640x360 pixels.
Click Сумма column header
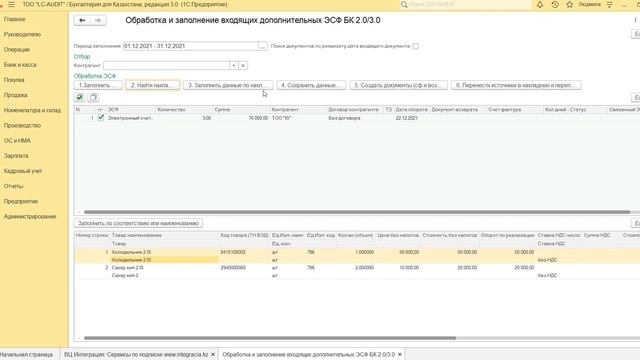[242, 110]
